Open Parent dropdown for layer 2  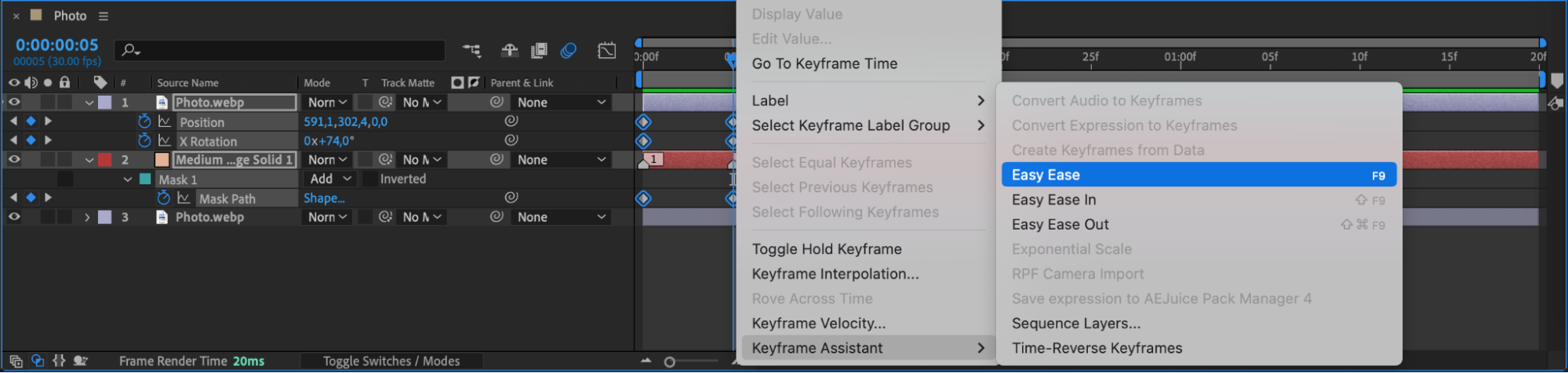click(561, 160)
